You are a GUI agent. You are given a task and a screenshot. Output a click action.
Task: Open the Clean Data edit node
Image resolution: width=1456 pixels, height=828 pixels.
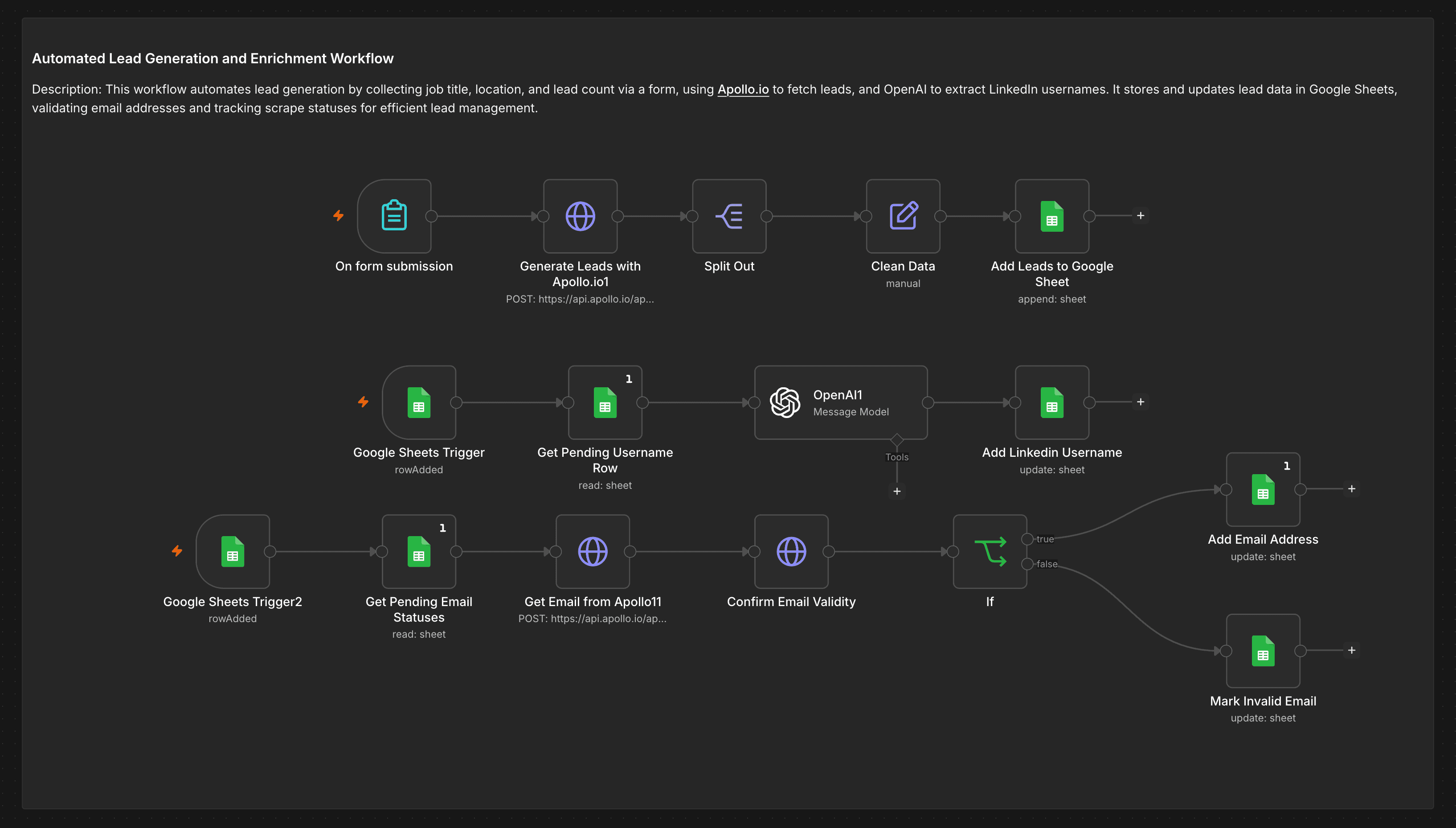pos(903,216)
